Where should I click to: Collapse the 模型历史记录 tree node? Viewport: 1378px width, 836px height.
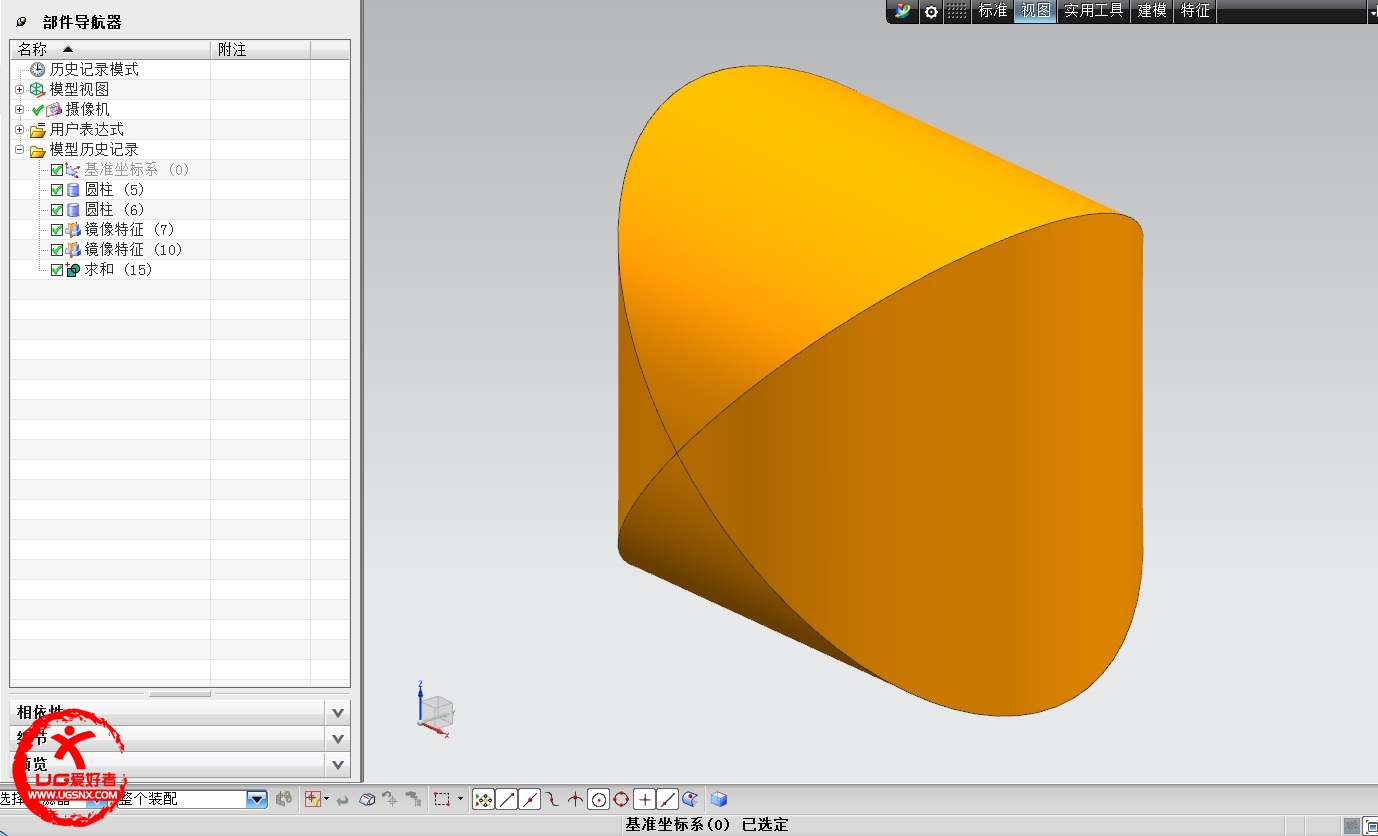tap(19, 149)
